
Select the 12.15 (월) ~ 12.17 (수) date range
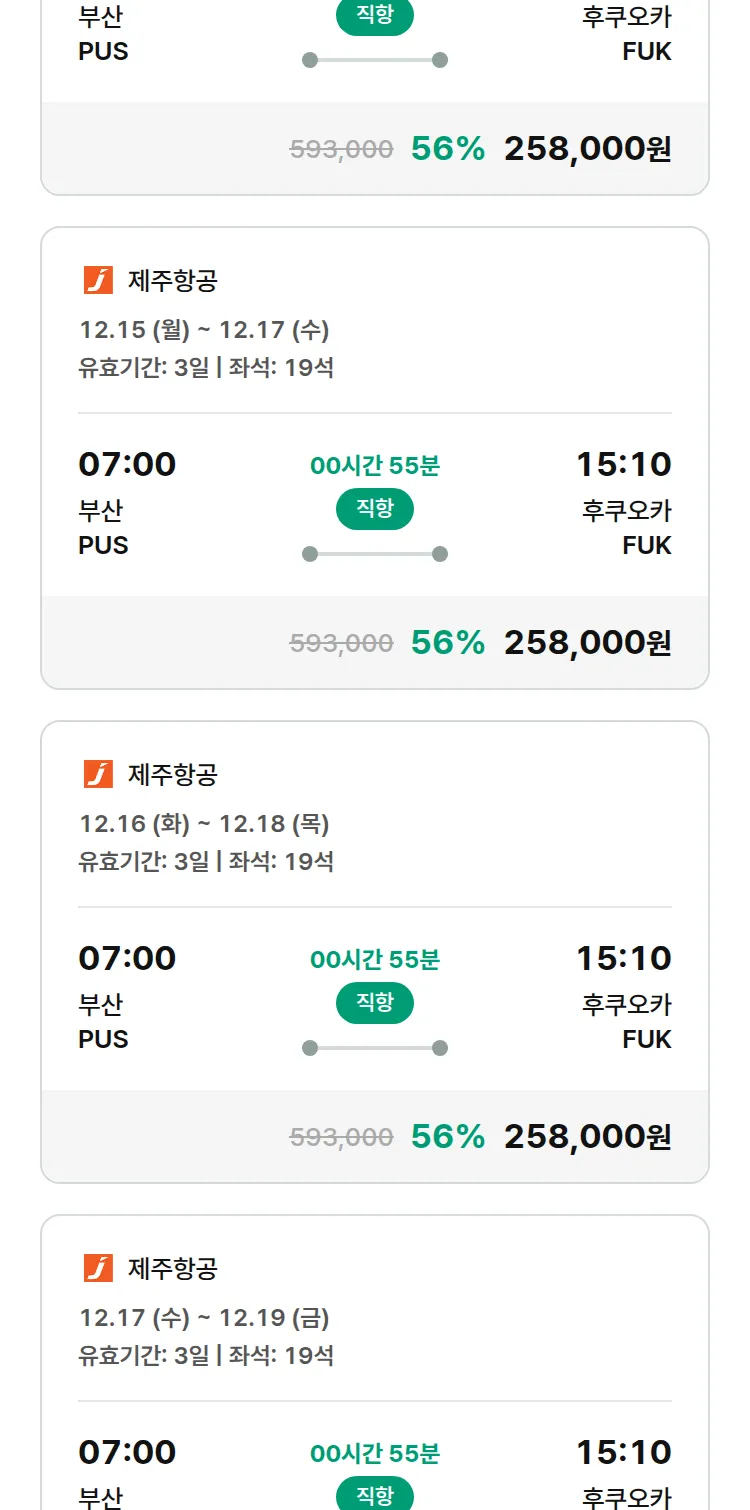pyautogui.click(x=204, y=330)
